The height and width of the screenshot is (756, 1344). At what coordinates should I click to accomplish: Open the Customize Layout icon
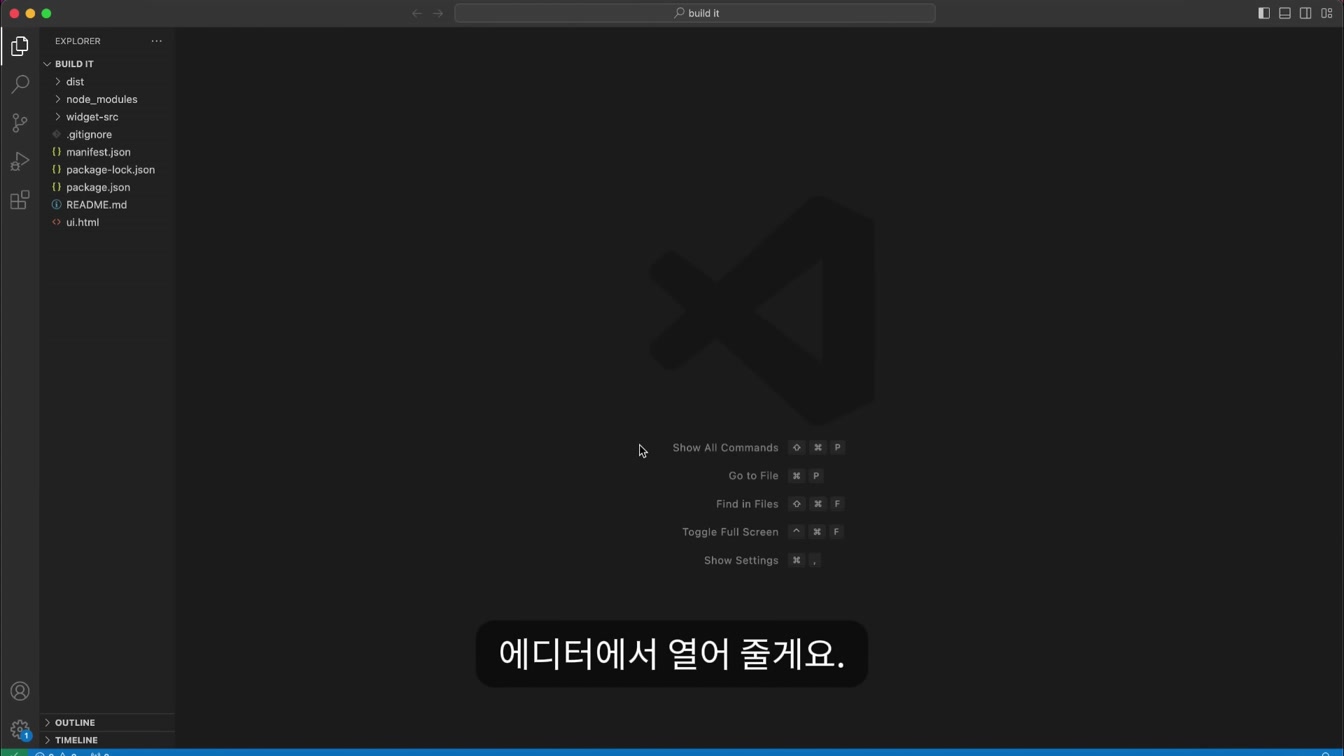(1327, 13)
